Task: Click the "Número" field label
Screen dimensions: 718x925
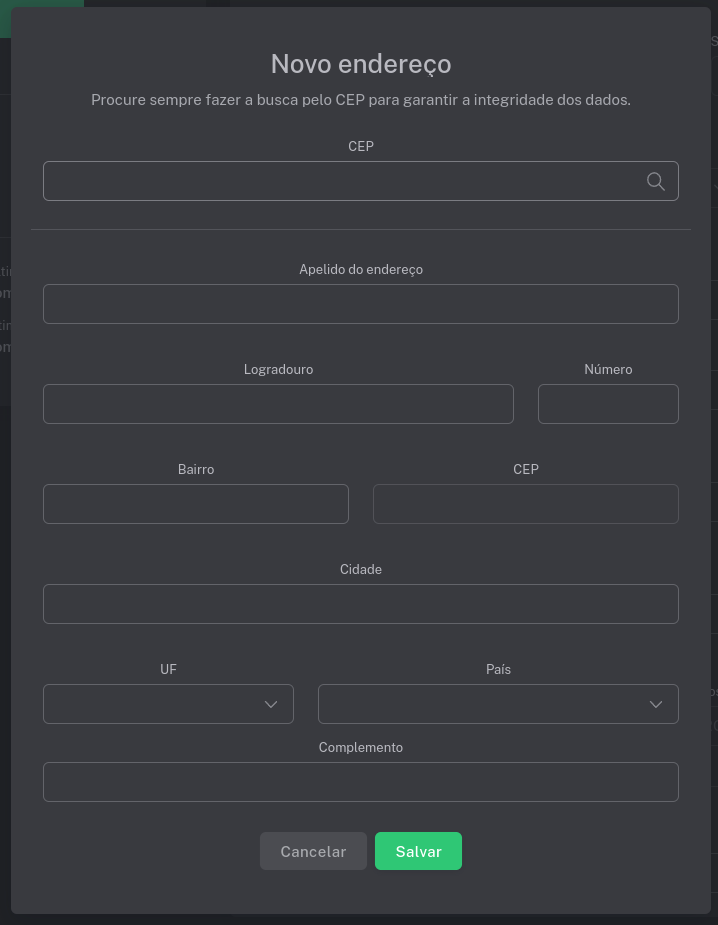Action: coord(608,369)
